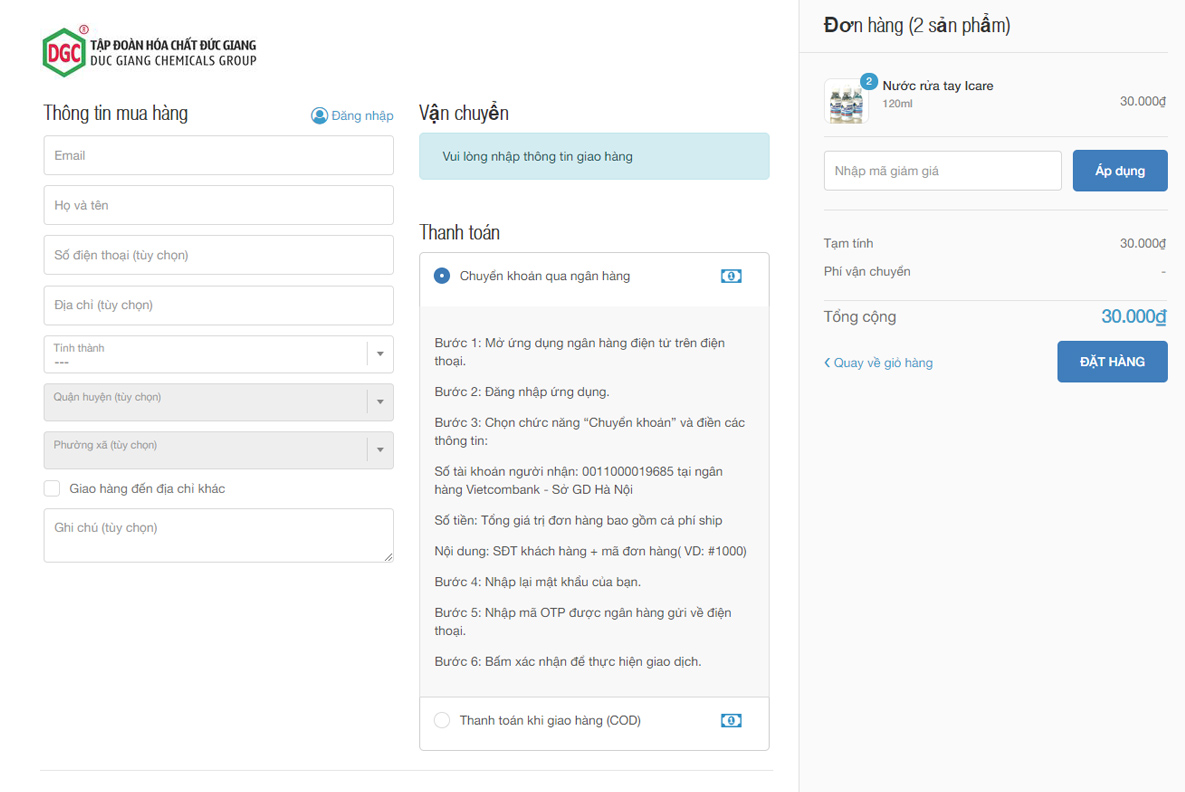Focus the Email input field
This screenshot has width=1185, height=792.
[218, 156]
